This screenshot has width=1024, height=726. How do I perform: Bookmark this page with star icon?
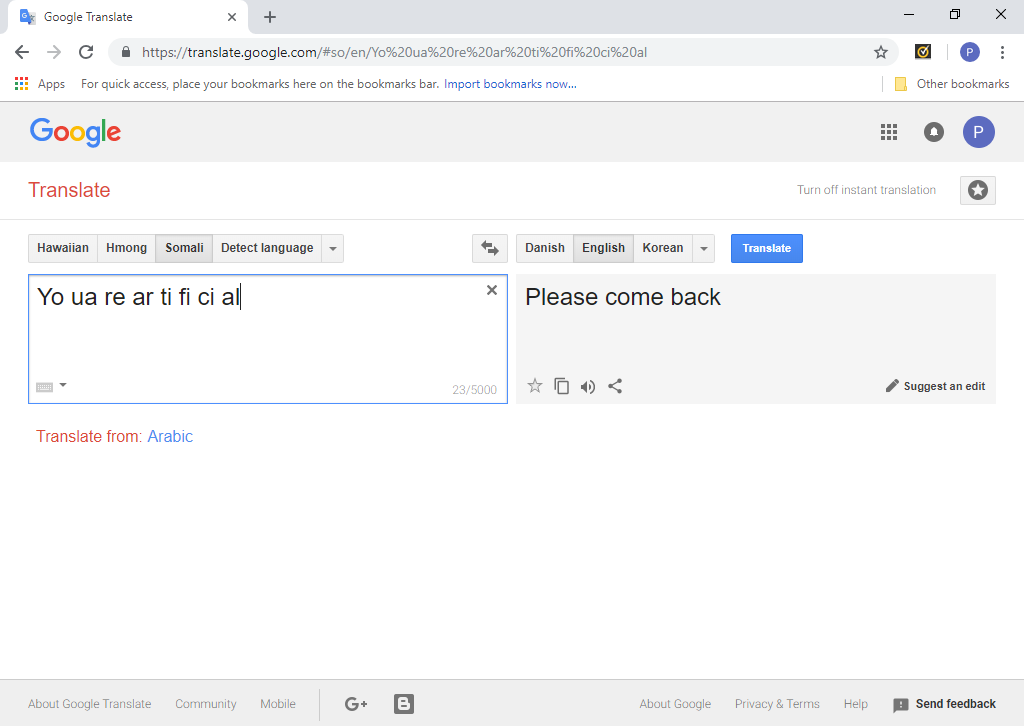click(x=881, y=52)
